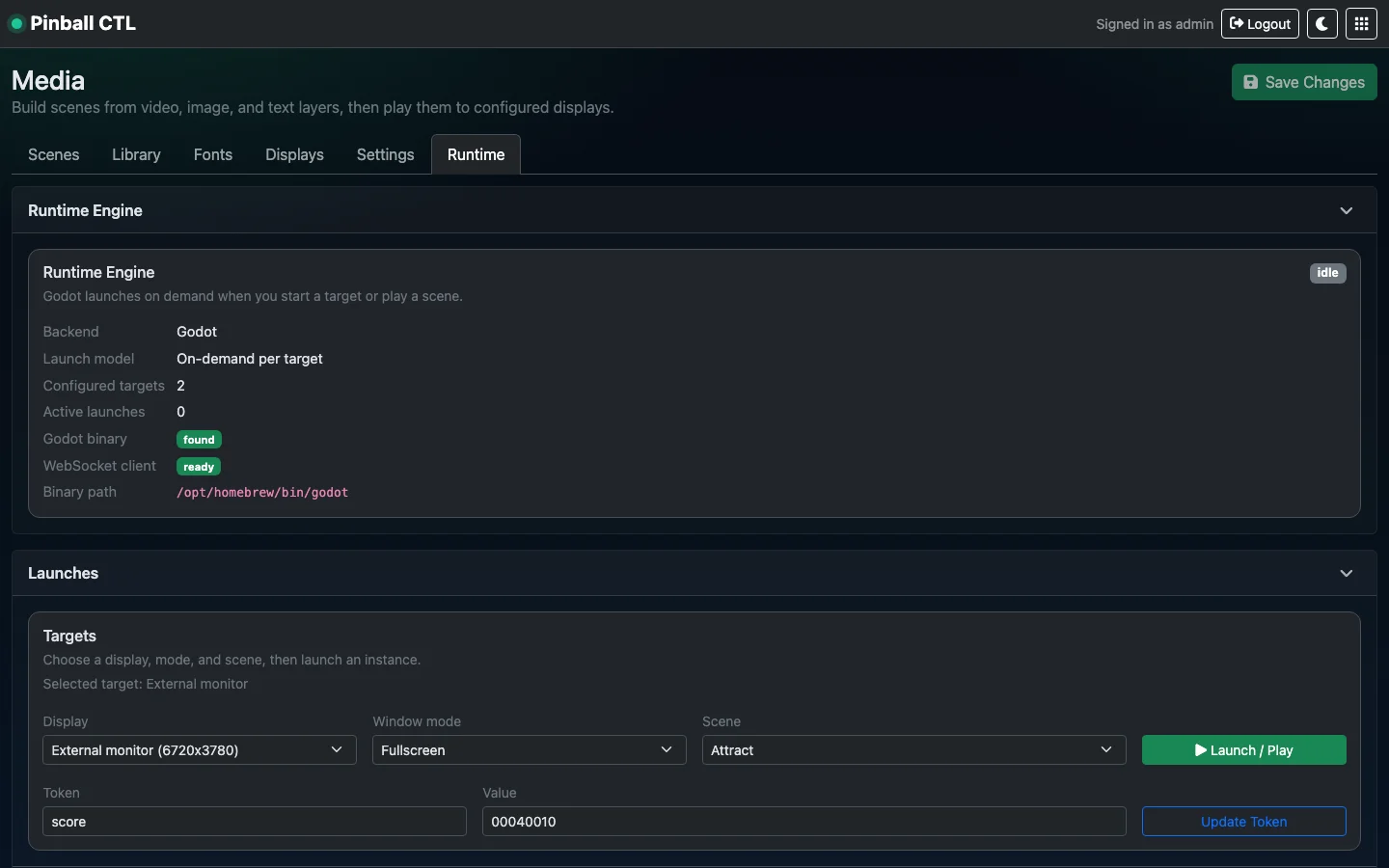Click the idle status badge

click(1326, 273)
